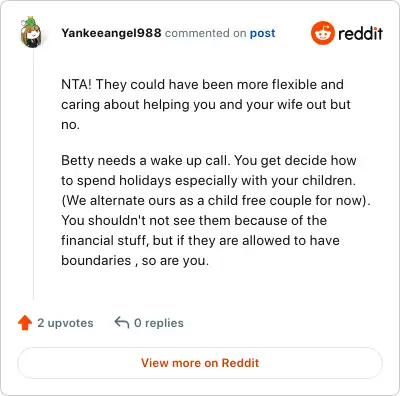
Task: Follow the blue "post" link
Action: [x=263, y=33]
